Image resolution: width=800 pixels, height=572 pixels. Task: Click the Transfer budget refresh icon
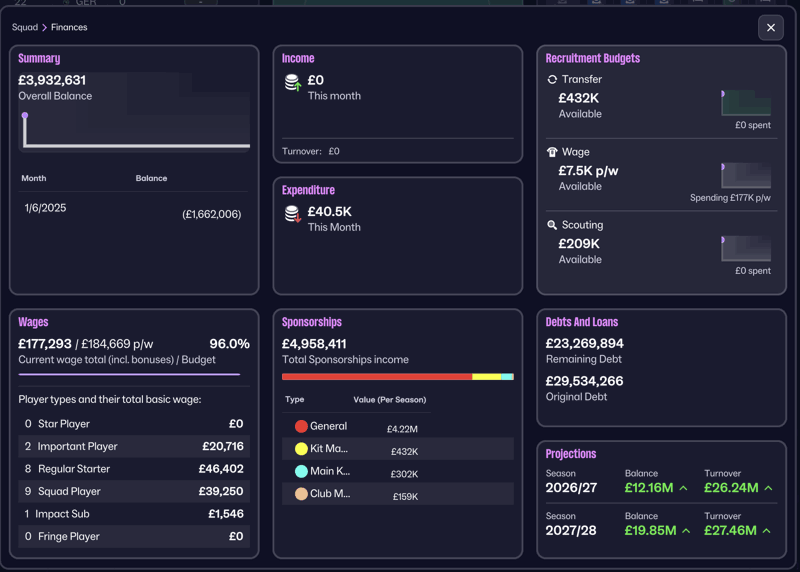pyautogui.click(x=552, y=79)
